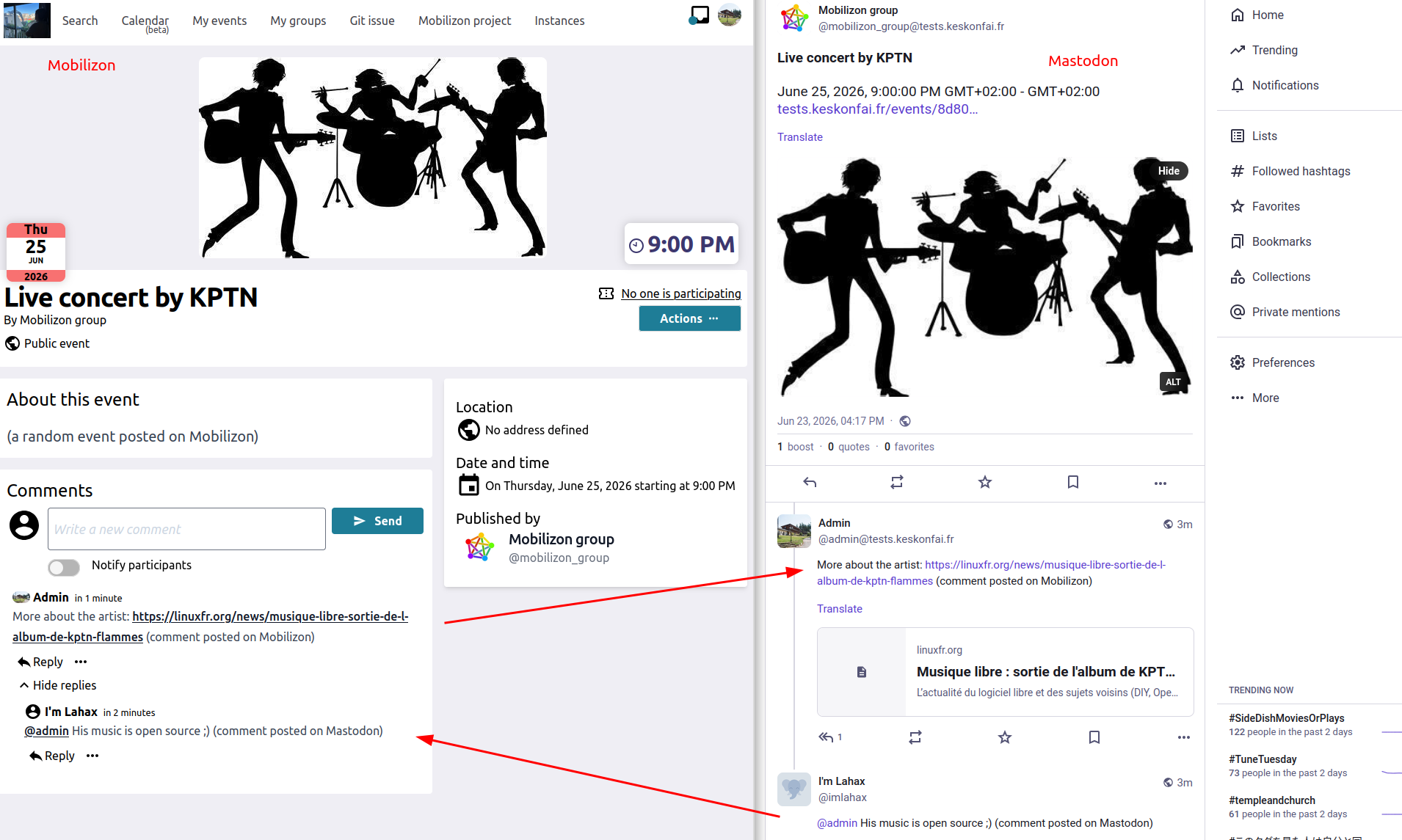This screenshot has height=840, width=1402.
Task: Open Calendar (beta) in Mobilizon navigation
Action: click(145, 23)
